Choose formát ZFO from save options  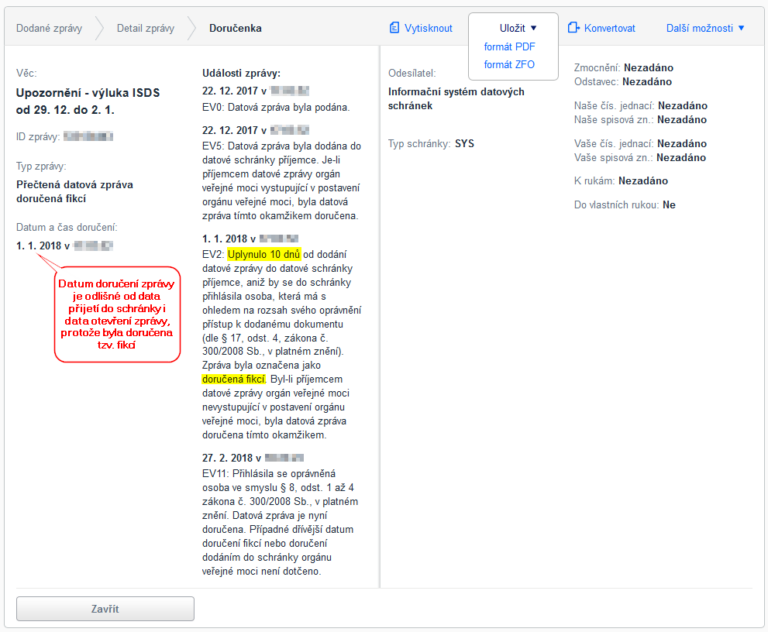pyautogui.click(x=509, y=64)
